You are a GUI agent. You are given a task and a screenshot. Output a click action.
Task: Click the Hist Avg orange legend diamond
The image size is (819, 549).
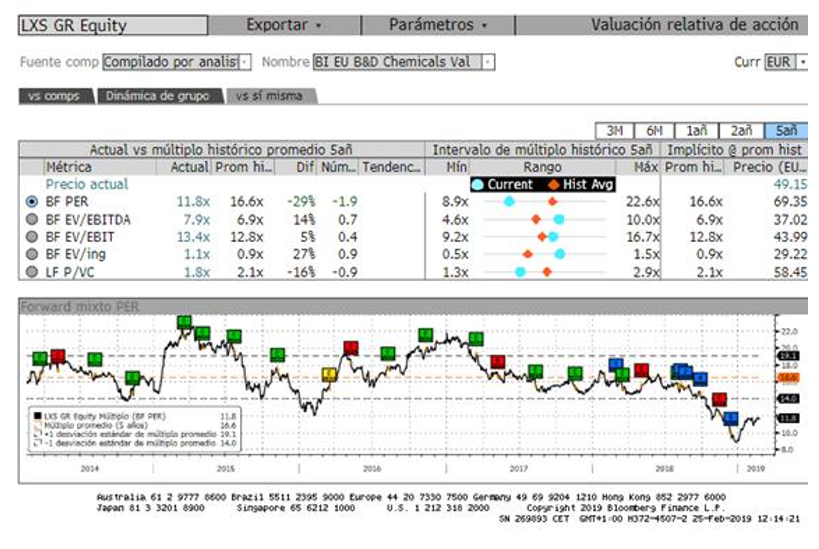coord(553,185)
